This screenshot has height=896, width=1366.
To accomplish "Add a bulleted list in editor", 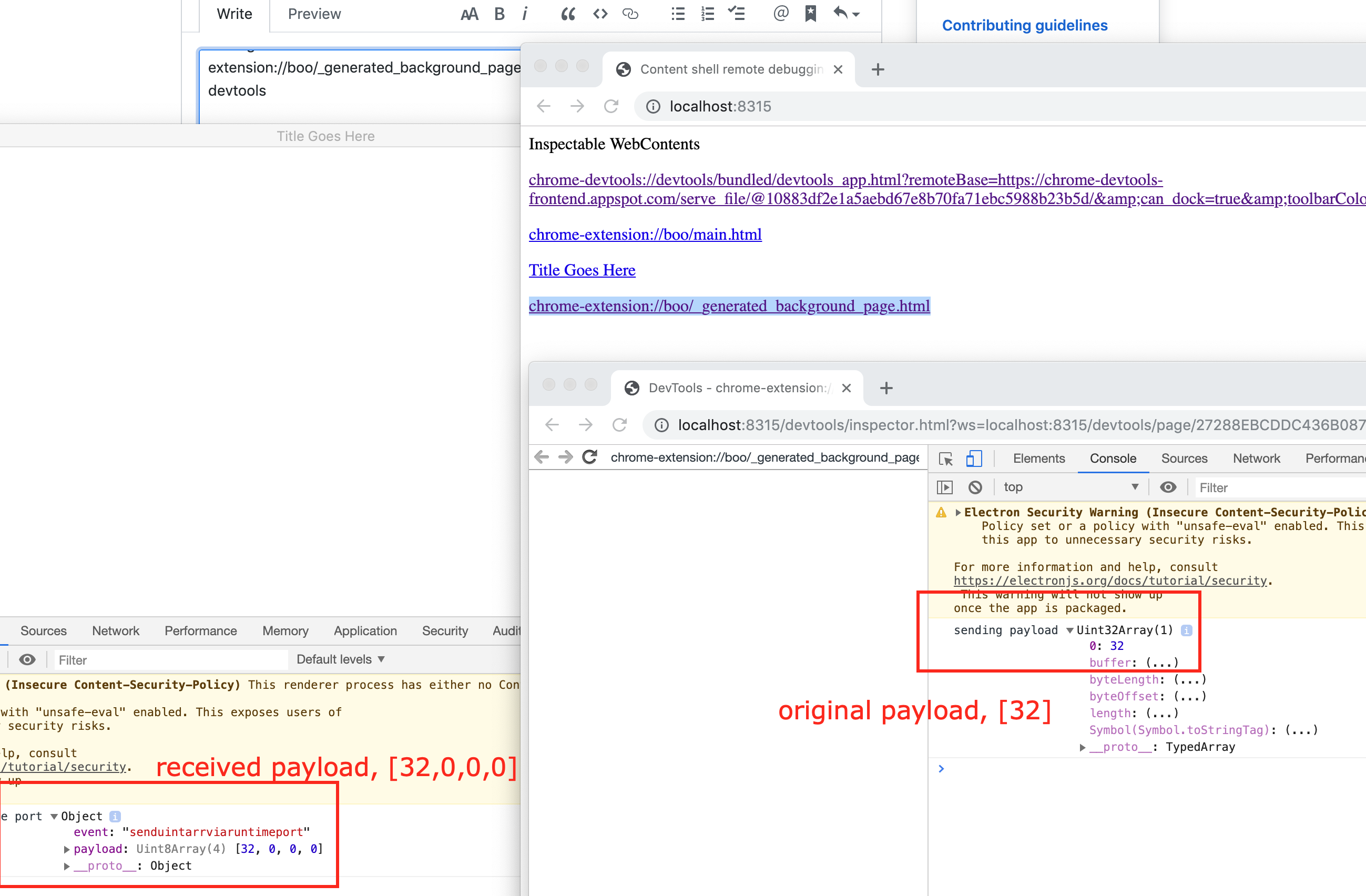I will tap(678, 14).
